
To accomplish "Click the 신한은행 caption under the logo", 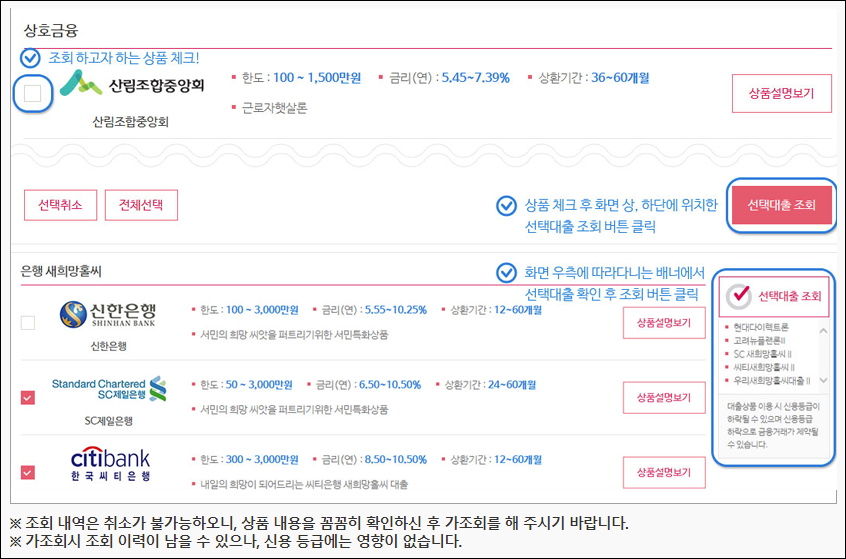I will [x=108, y=346].
